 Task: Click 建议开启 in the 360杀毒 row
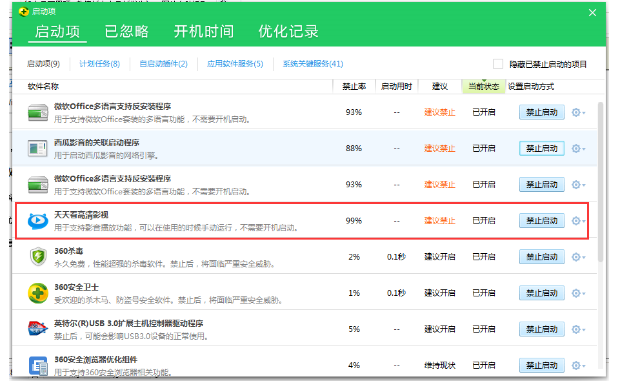point(440,257)
